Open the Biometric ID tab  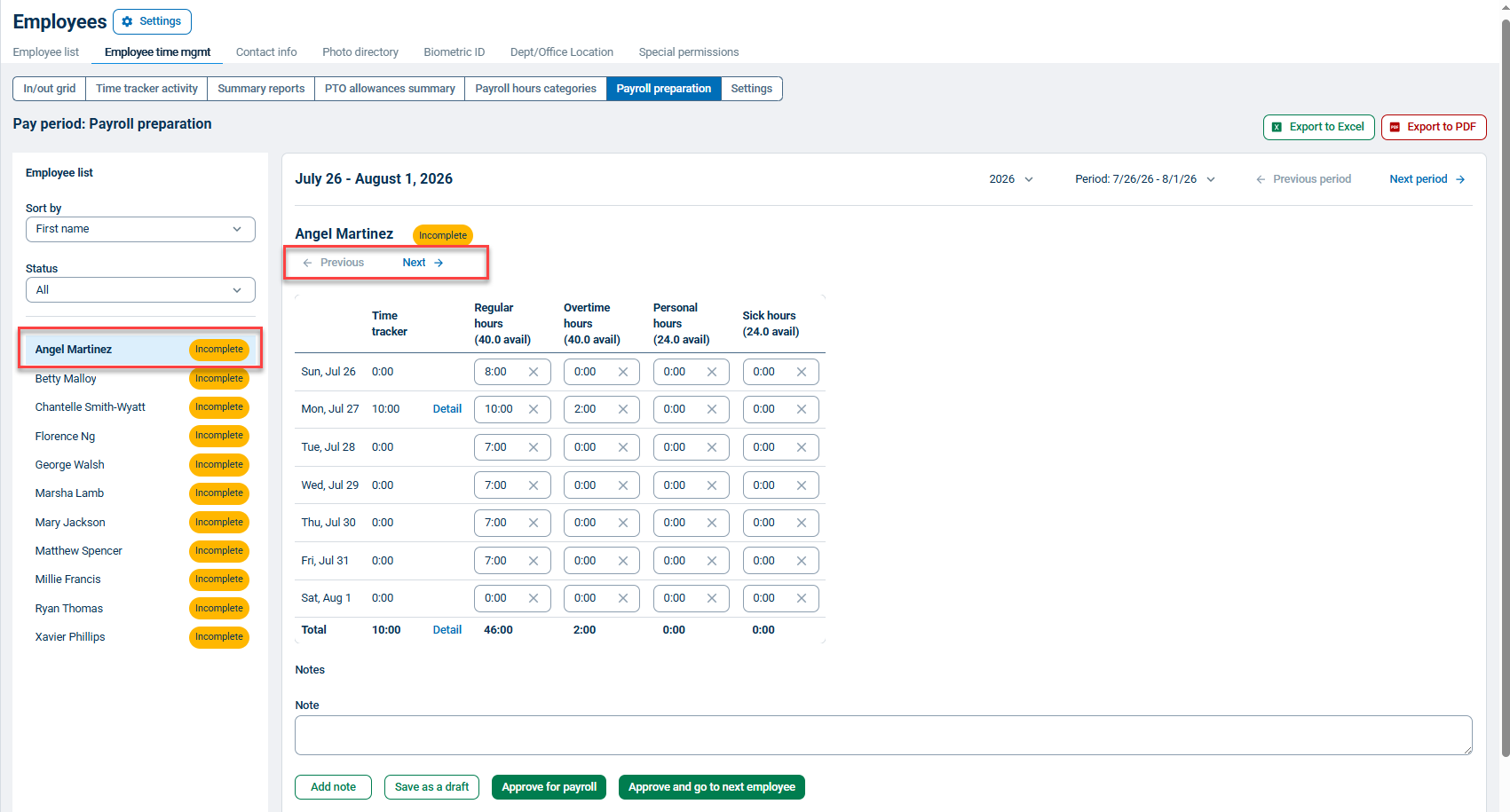(x=455, y=52)
